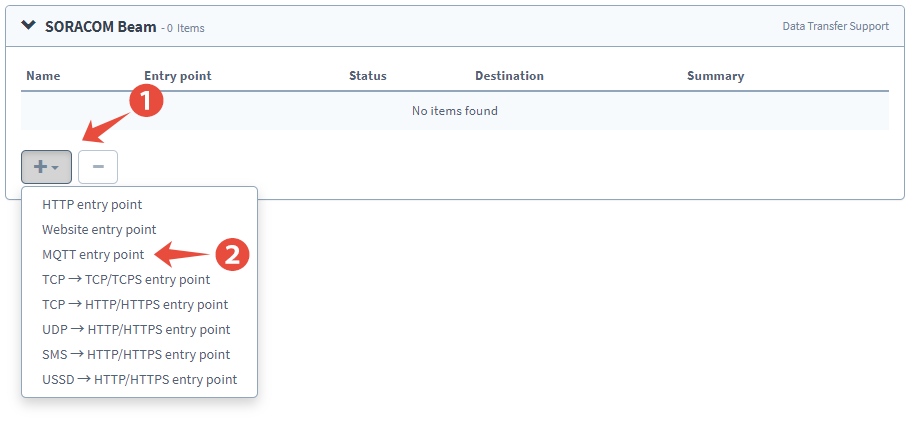
Task: Click the Status column header
Action: coord(367,76)
